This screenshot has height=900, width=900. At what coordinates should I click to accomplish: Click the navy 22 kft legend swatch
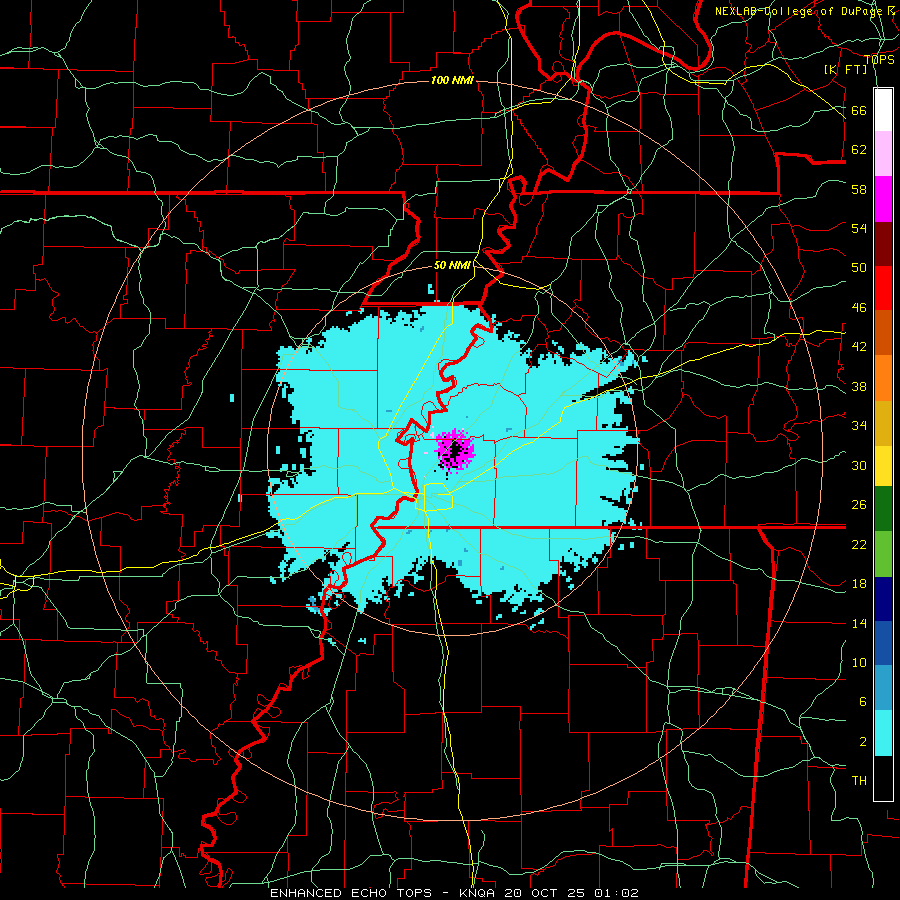pyautogui.click(x=883, y=599)
